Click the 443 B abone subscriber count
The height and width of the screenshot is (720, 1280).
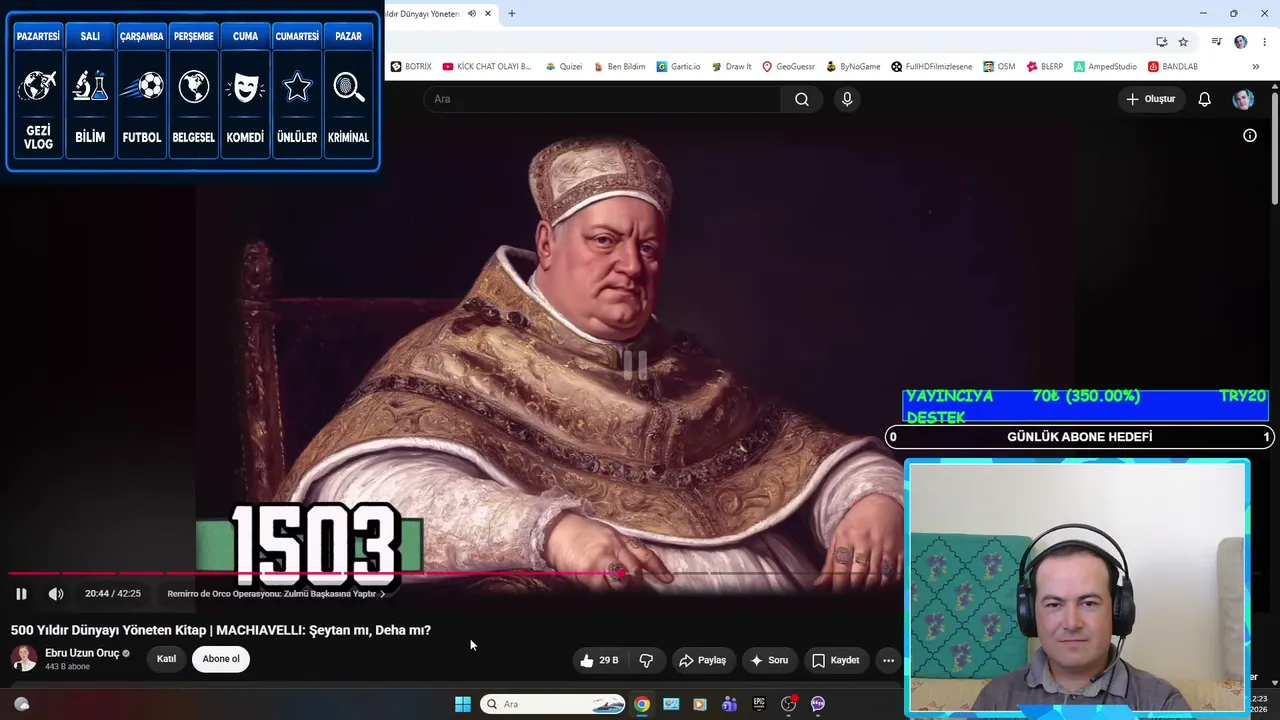click(x=67, y=667)
